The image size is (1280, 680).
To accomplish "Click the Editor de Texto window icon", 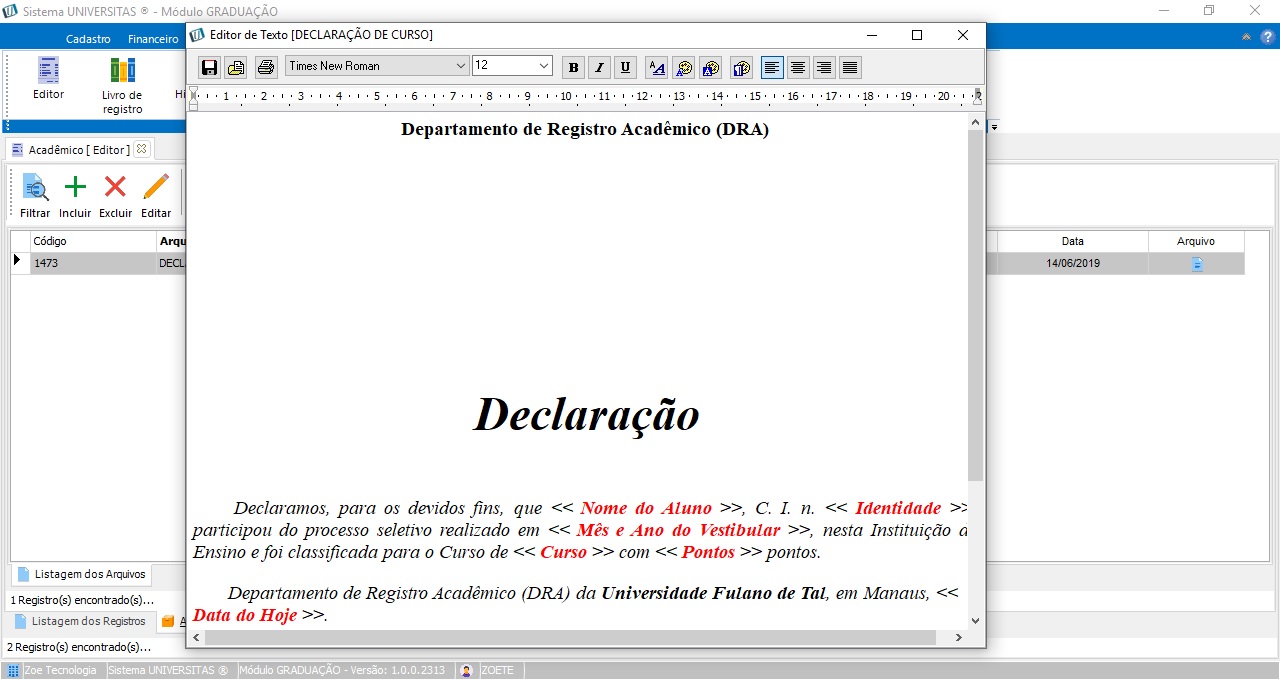I will coord(197,35).
